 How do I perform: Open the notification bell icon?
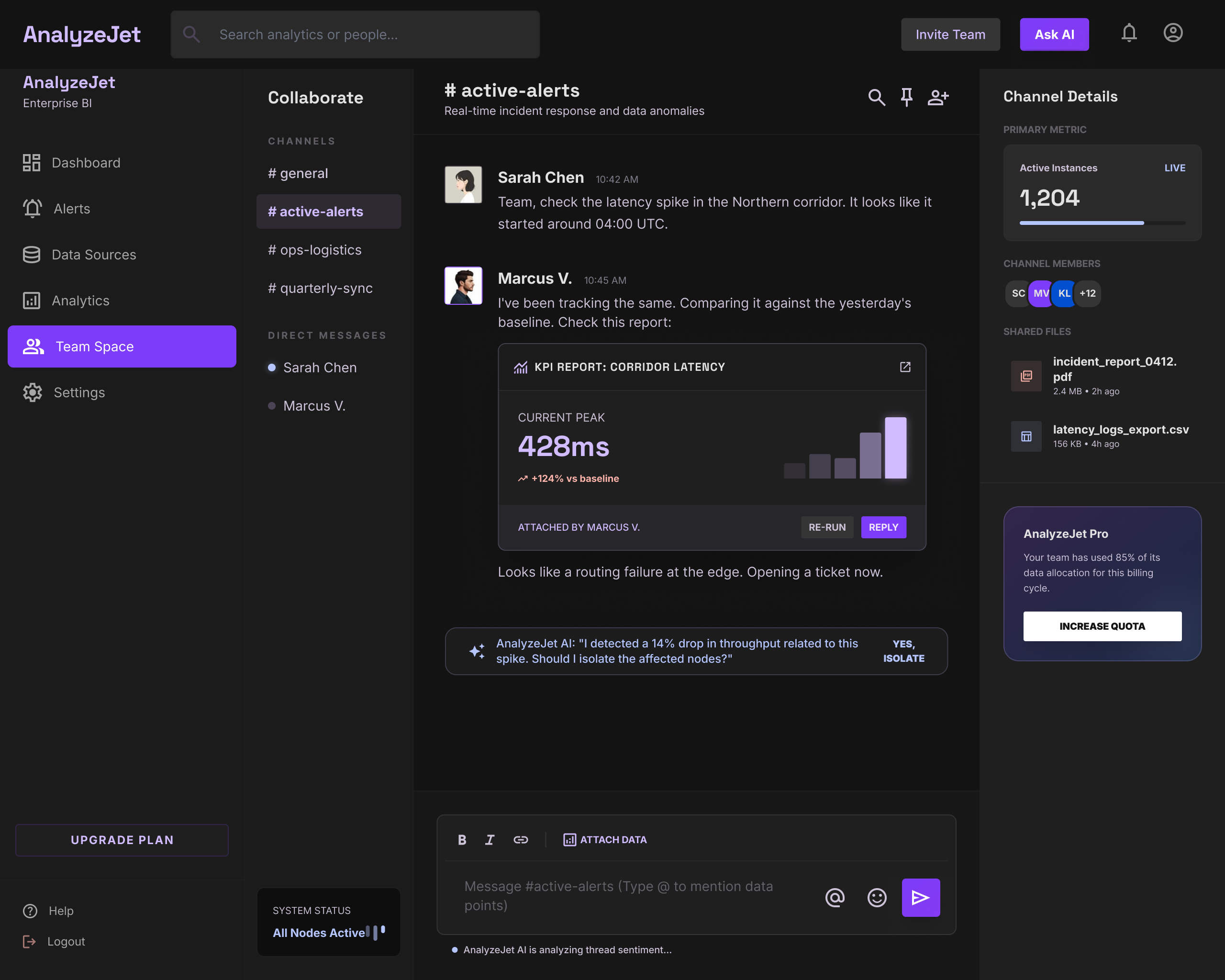tap(1129, 33)
